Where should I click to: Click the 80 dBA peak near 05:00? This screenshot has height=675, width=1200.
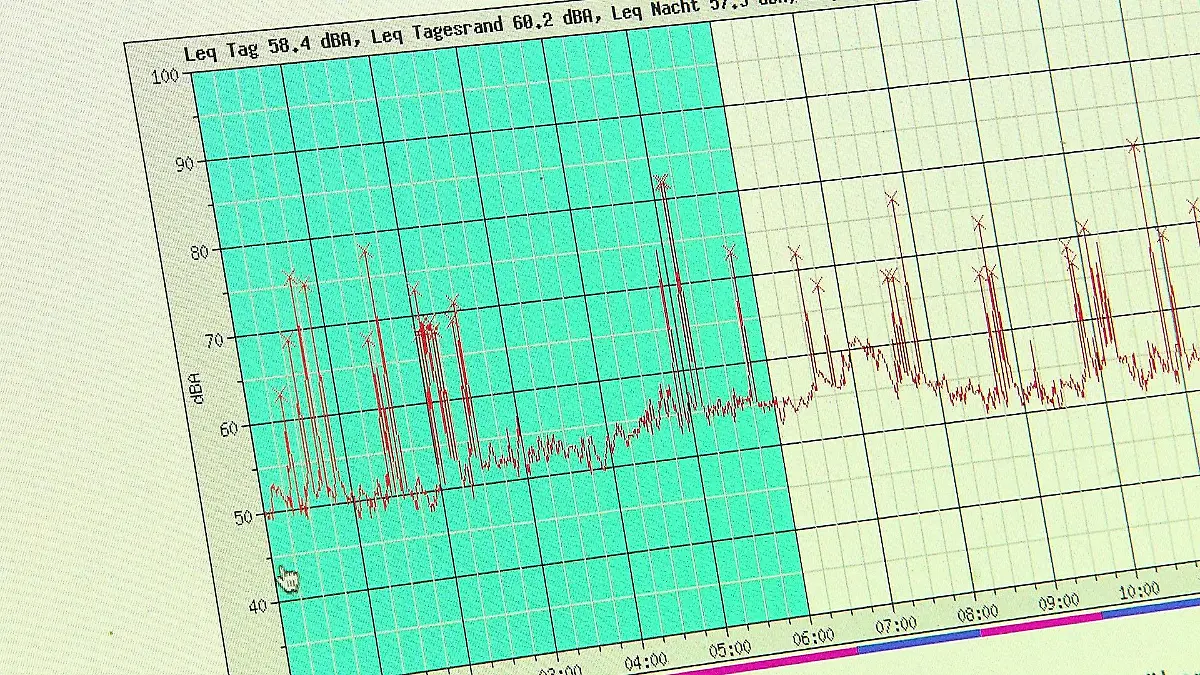pyautogui.click(x=730, y=253)
